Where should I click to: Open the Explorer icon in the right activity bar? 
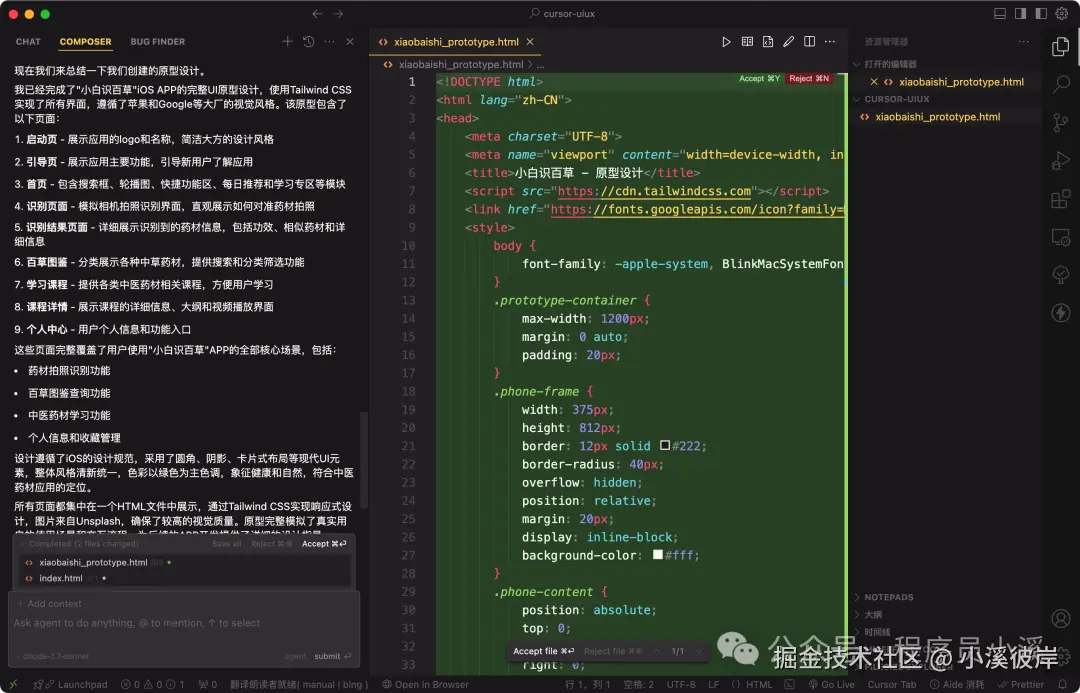coord(1060,46)
